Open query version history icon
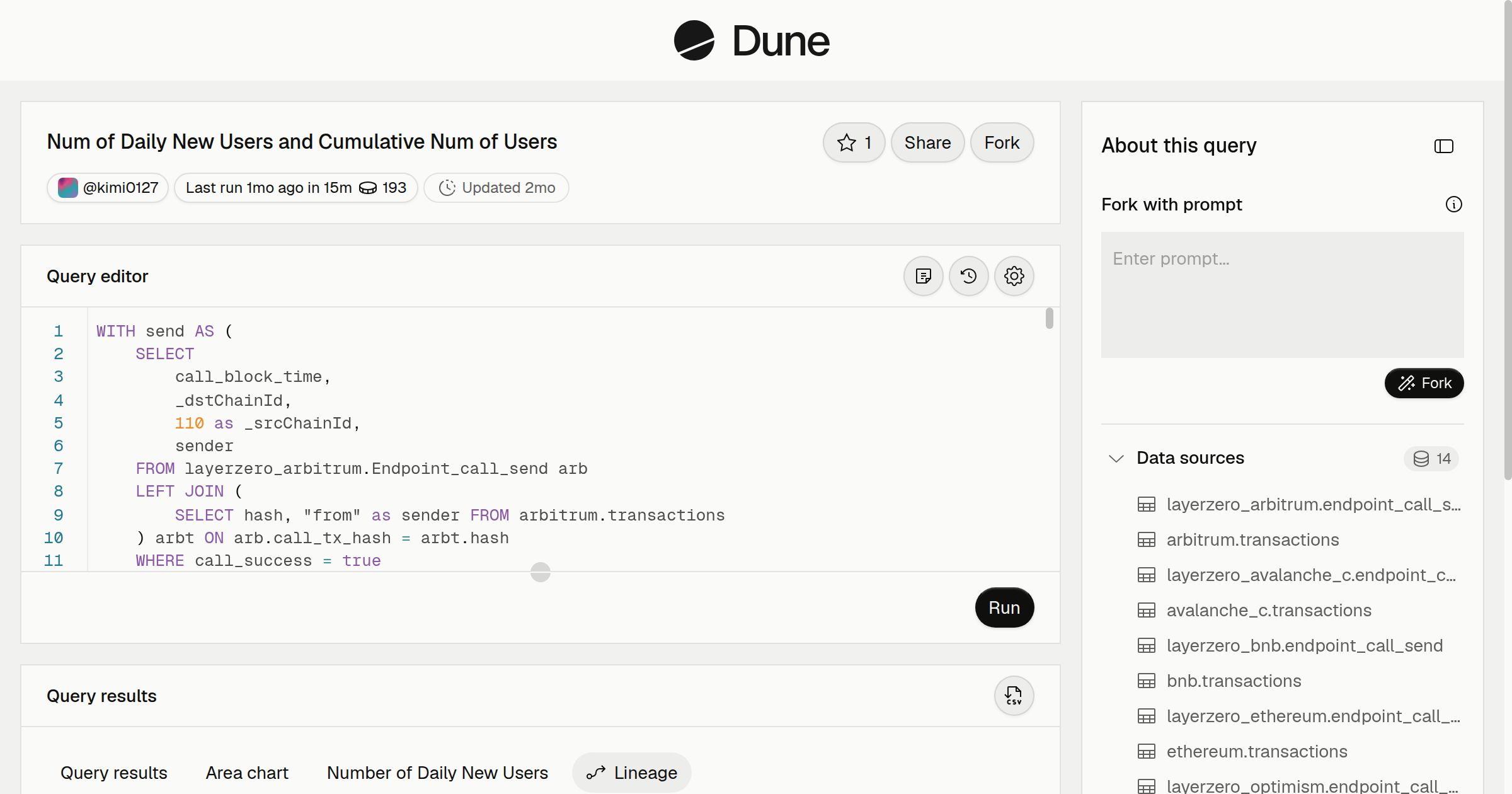 point(969,276)
